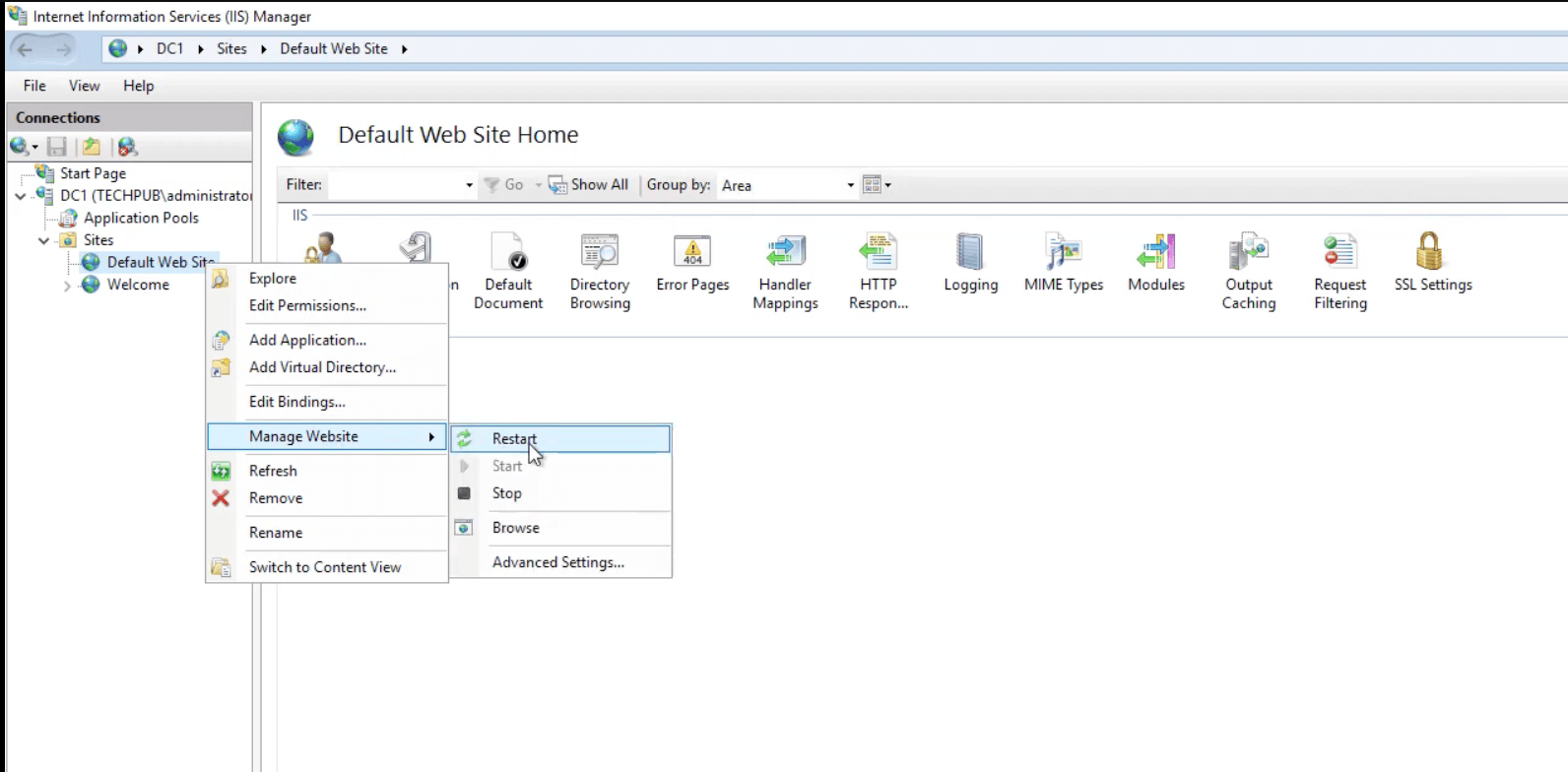Collapse the Sites tree node
Screen dimensions: 1568x772
pos(43,240)
